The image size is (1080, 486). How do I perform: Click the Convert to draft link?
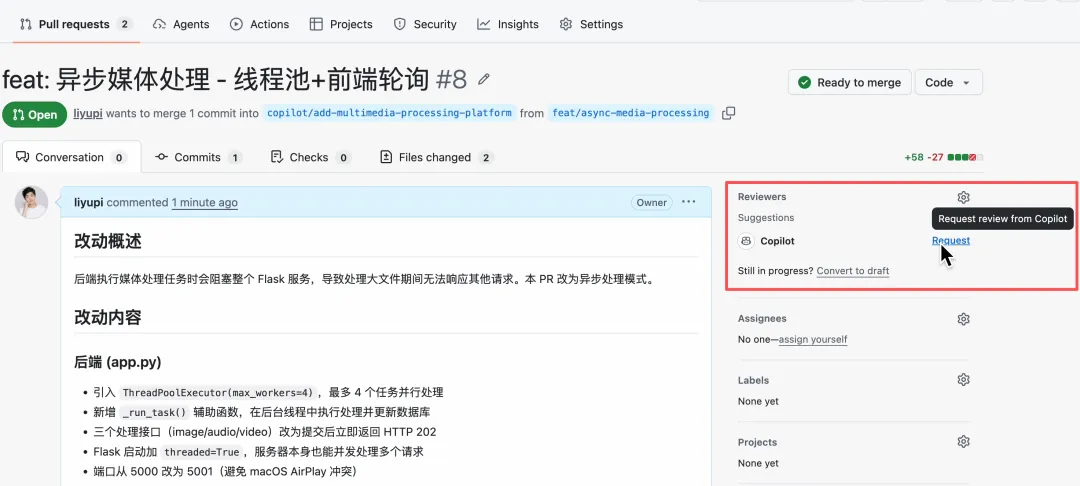(852, 271)
